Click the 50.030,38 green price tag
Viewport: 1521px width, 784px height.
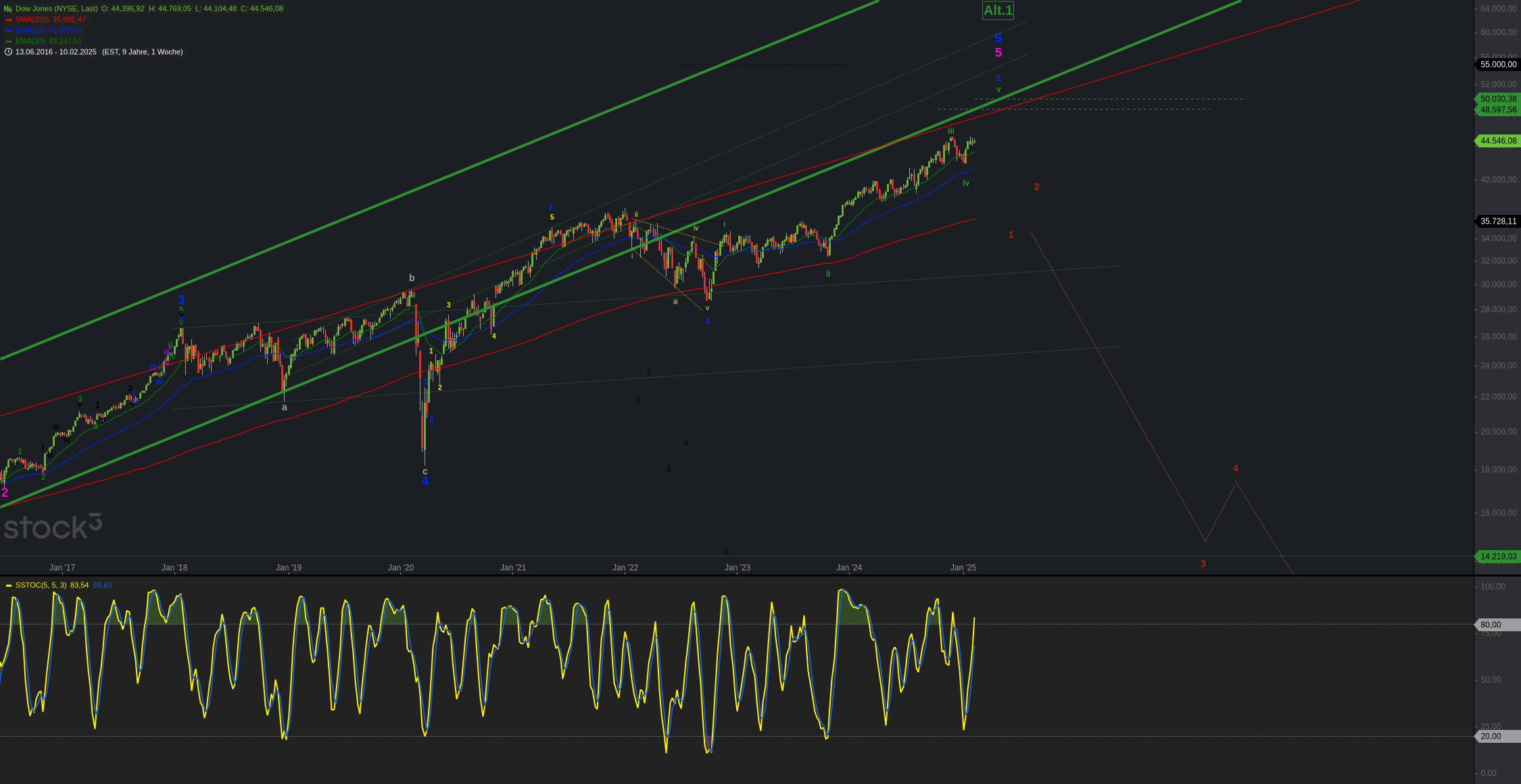1497,99
